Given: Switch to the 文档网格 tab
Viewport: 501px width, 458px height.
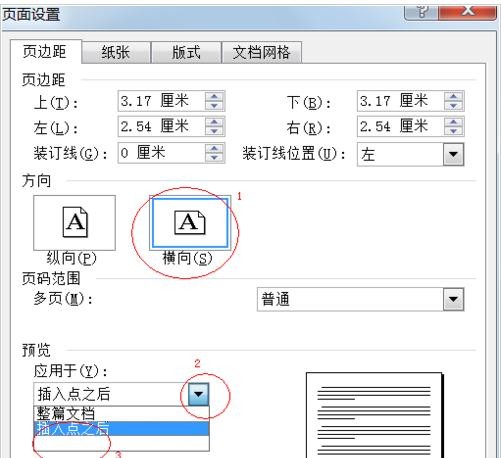Looking at the screenshot, I should click(262, 52).
